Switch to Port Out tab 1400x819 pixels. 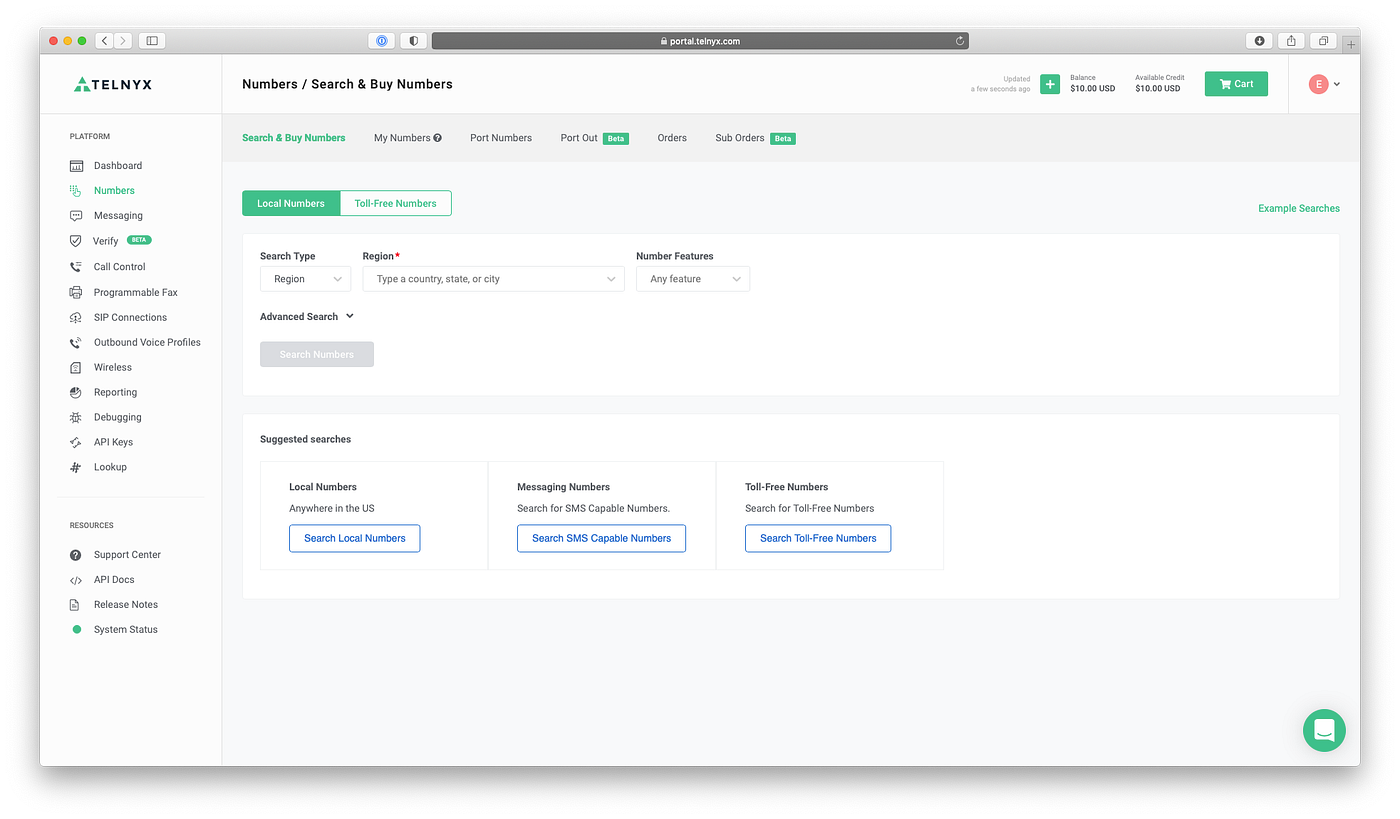pos(579,138)
